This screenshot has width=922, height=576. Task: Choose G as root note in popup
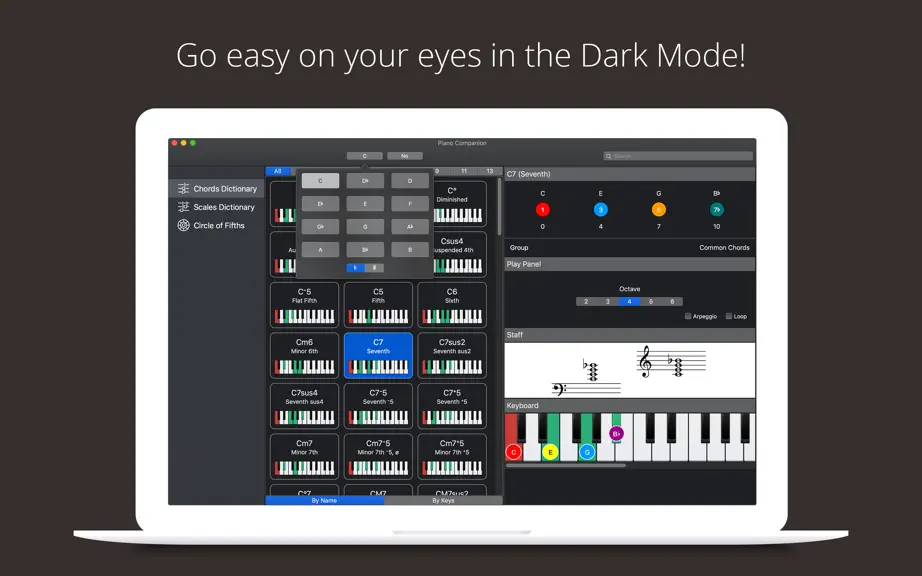coord(365,227)
